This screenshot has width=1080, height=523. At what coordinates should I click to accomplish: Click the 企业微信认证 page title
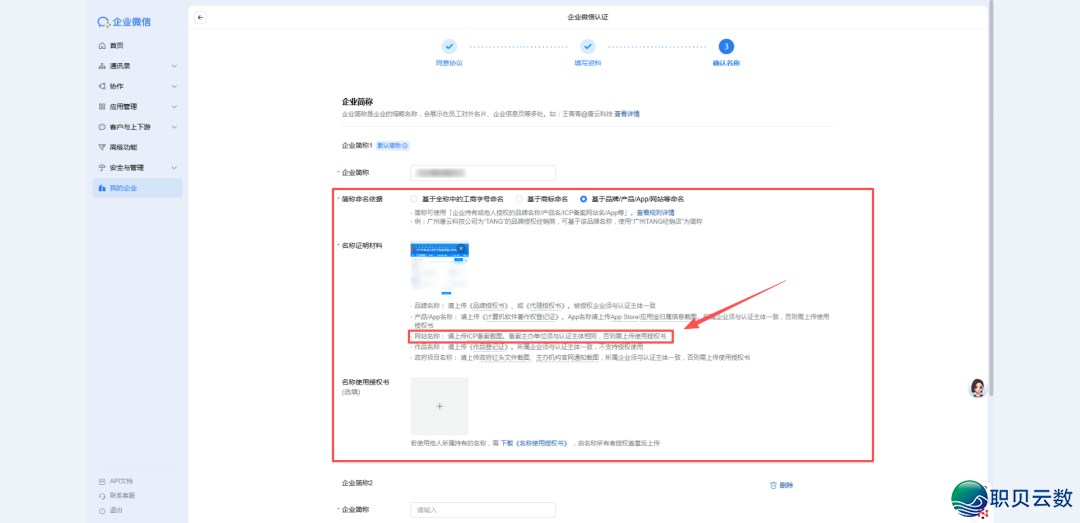click(588, 17)
